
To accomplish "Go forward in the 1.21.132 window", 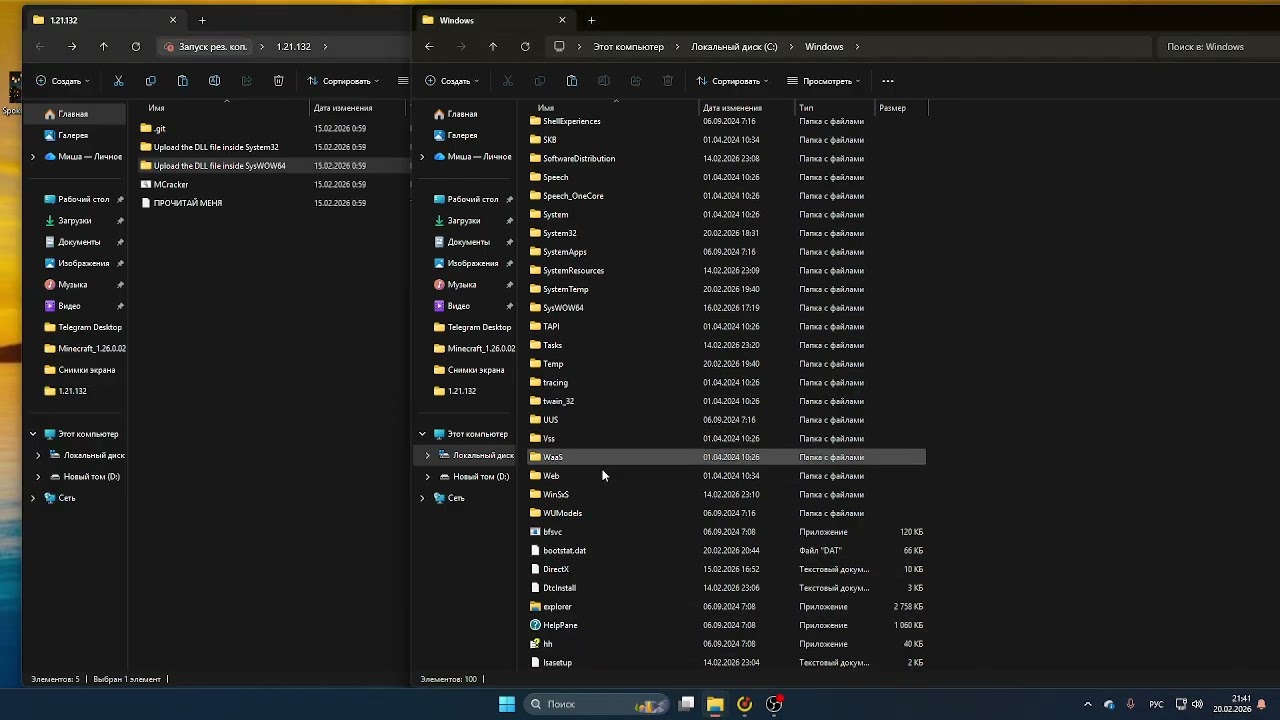I will coord(72,46).
